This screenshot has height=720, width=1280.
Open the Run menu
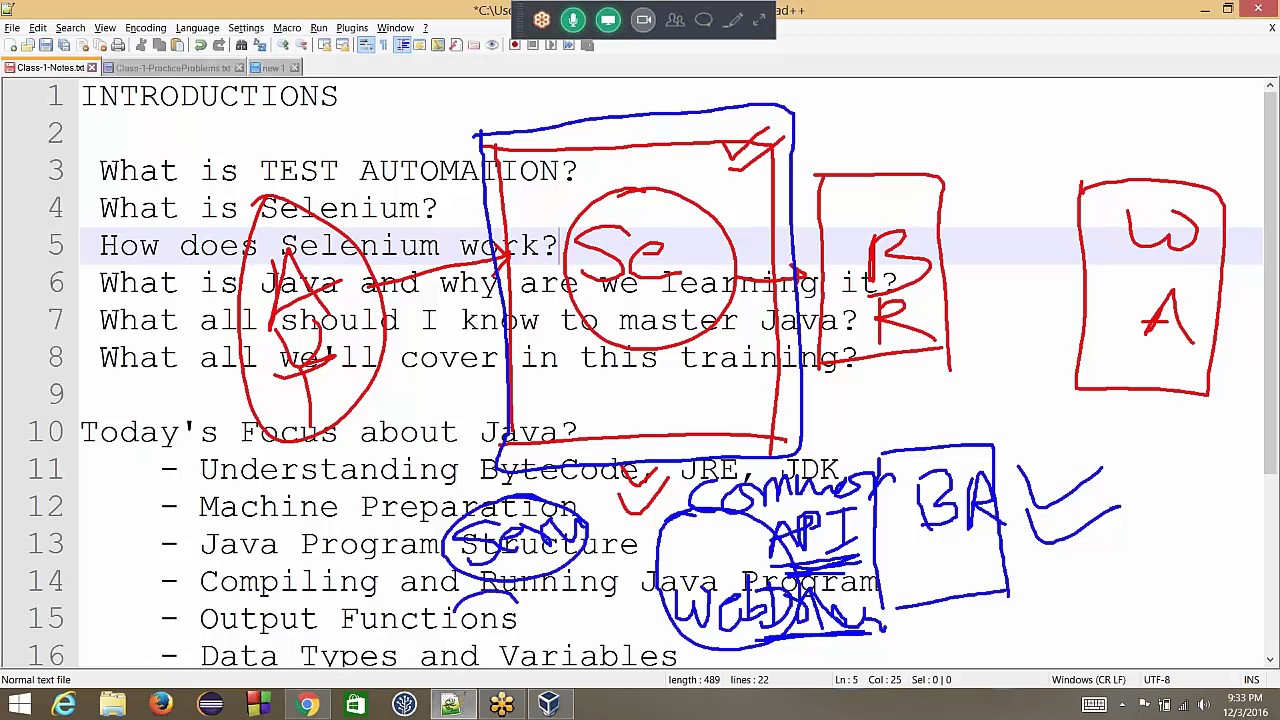[319, 27]
